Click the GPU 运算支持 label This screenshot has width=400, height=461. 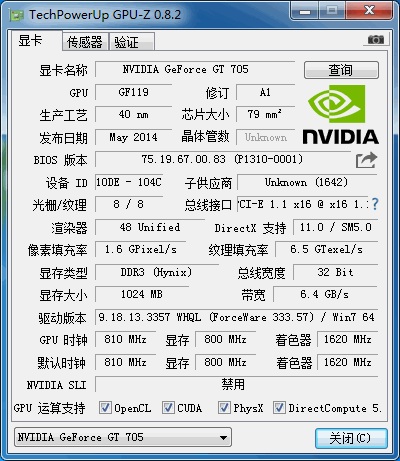pyautogui.click(x=49, y=408)
